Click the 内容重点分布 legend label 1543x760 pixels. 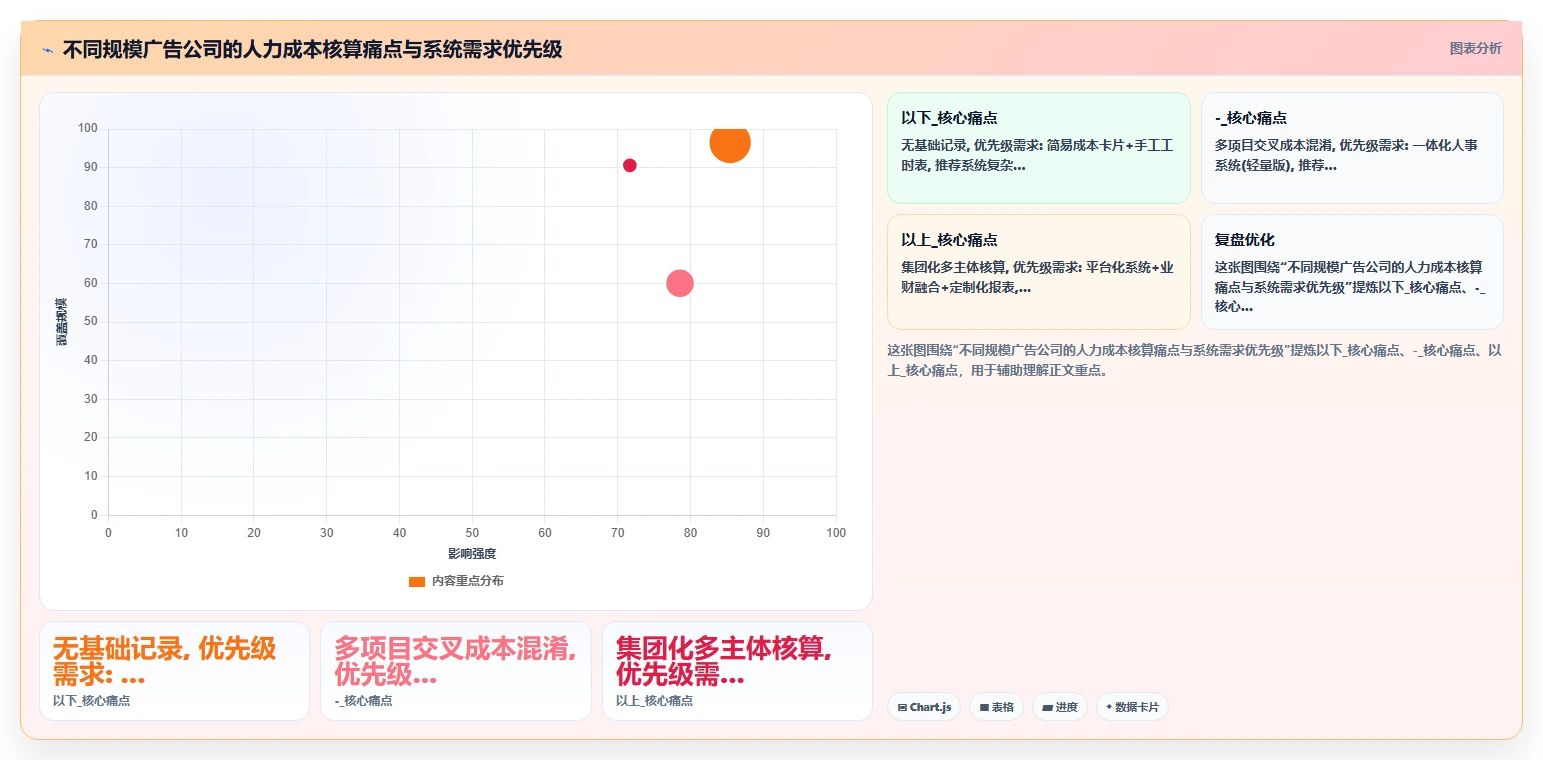[x=468, y=581]
